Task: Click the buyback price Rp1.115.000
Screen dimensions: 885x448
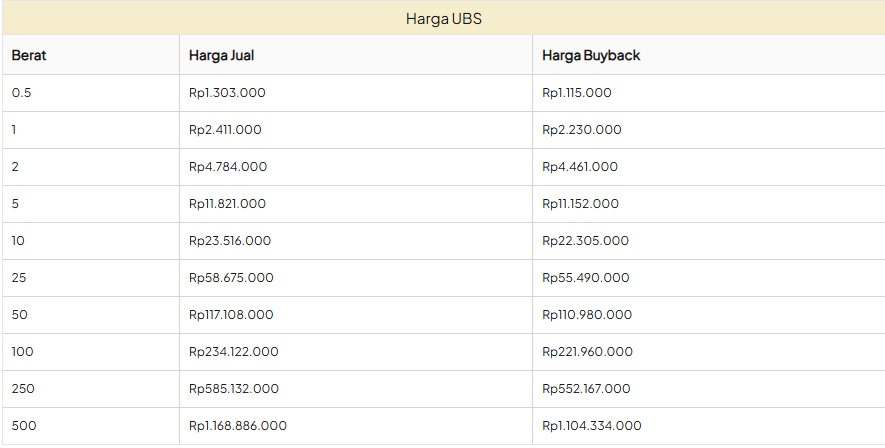Action: (576, 92)
